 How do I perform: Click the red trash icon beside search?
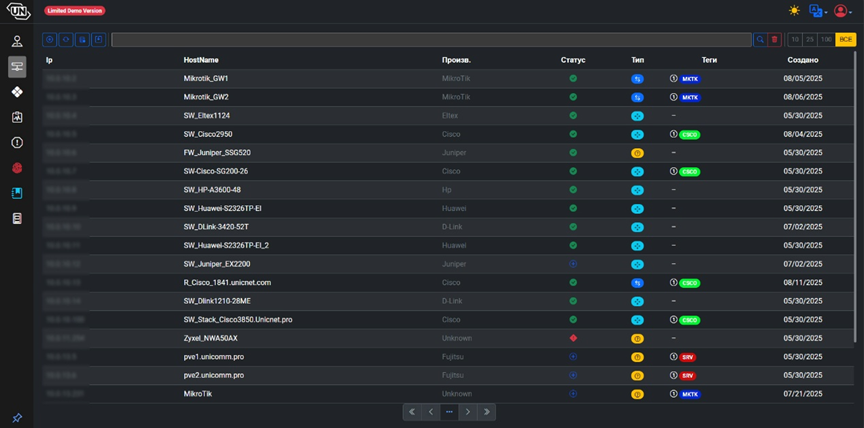(x=775, y=40)
